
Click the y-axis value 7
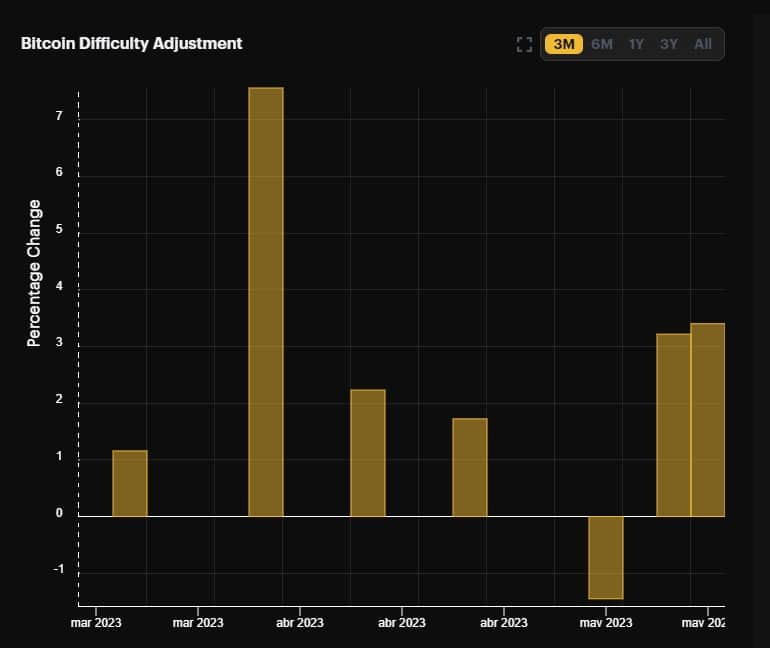click(x=59, y=116)
